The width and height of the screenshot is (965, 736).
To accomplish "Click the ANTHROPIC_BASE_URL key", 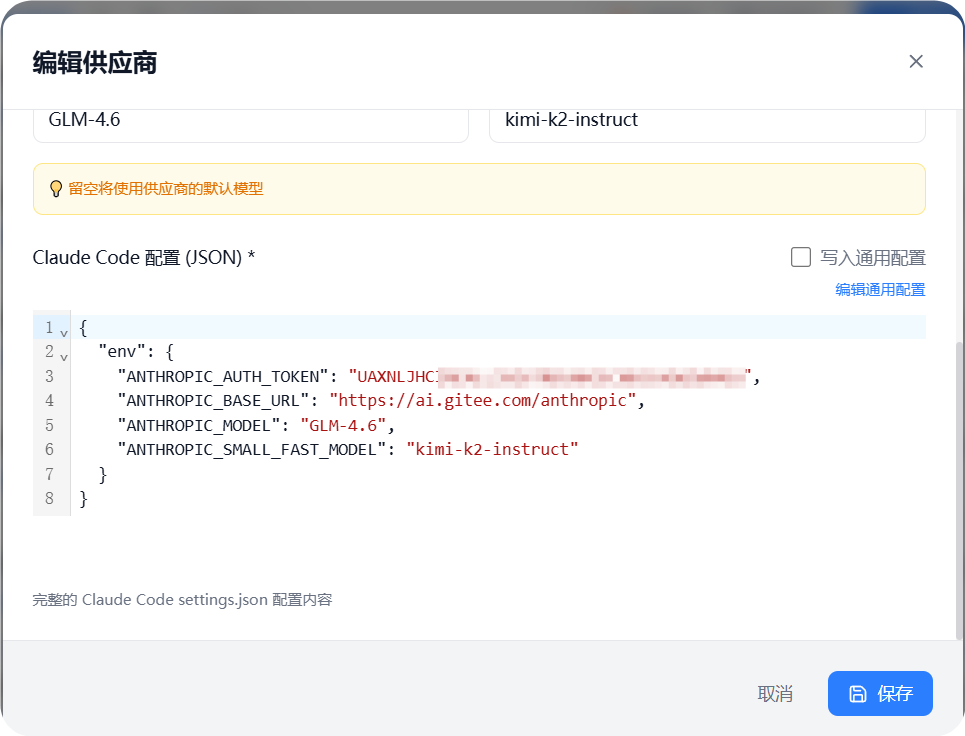I will [x=213, y=401].
